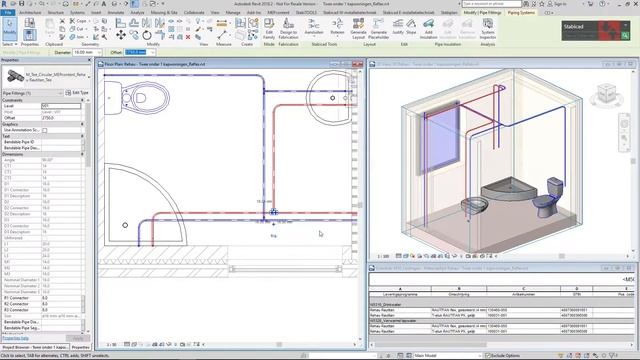Click the red Delete icon in Modify panel
This screenshot has width=640, height=360.
click(x=188, y=37)
